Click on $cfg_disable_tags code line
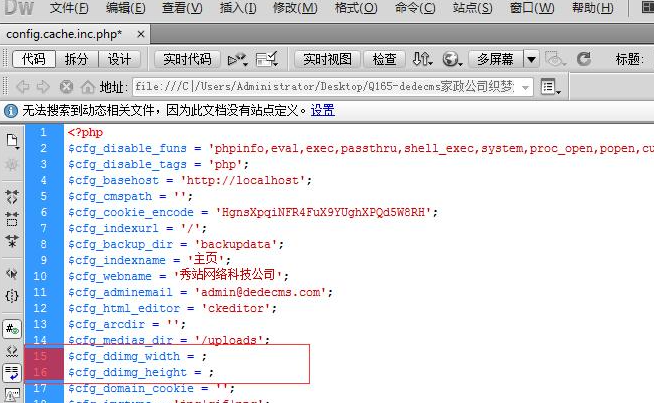The height and width of the screenshot is (403, 654). coord(158,164)
